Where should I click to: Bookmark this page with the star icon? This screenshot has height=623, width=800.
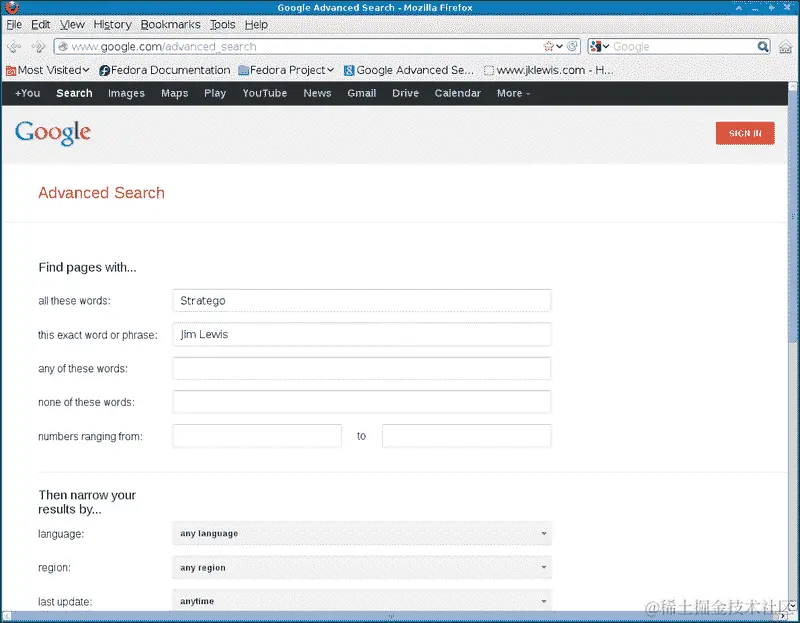548,46
